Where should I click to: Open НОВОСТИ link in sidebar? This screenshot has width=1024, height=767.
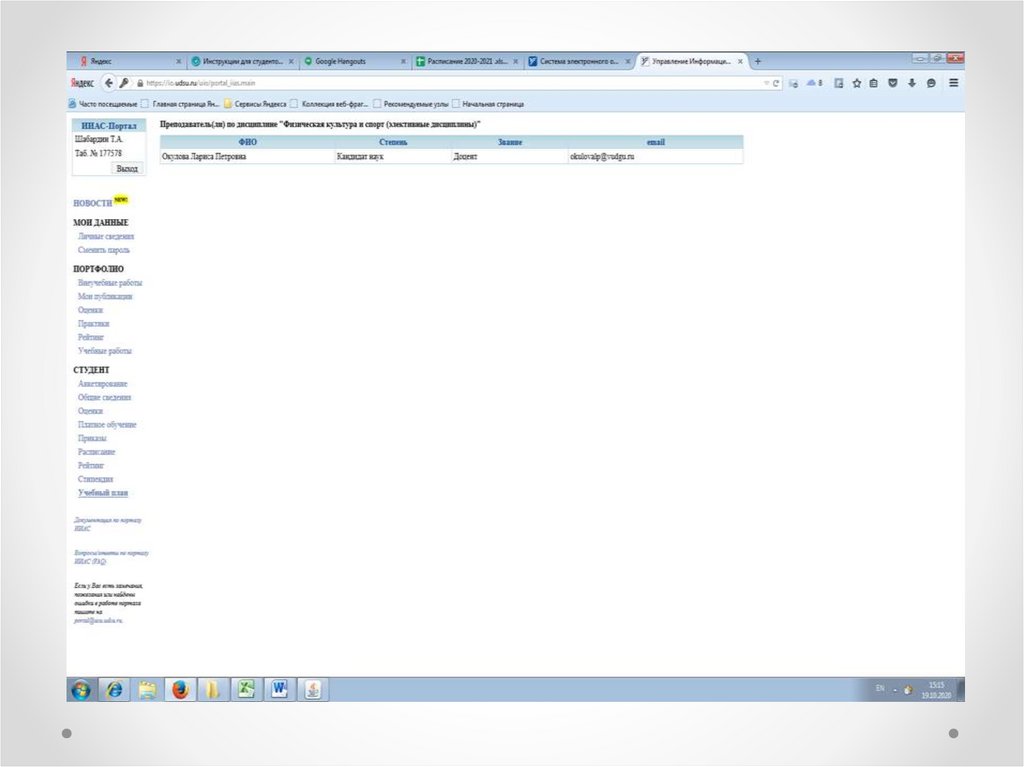[x=93, y=203]
